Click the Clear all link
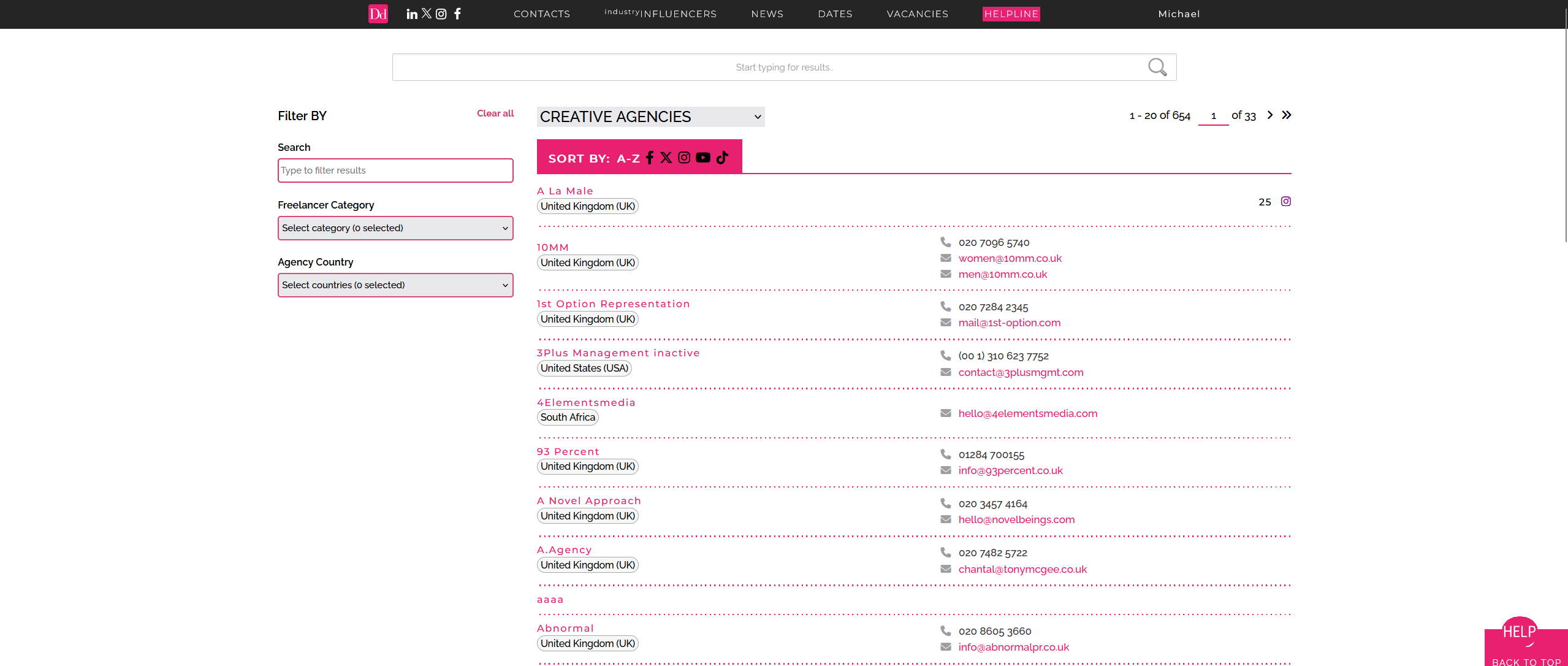Screen dimensions: 1568x666 click(x=495, y=113)
